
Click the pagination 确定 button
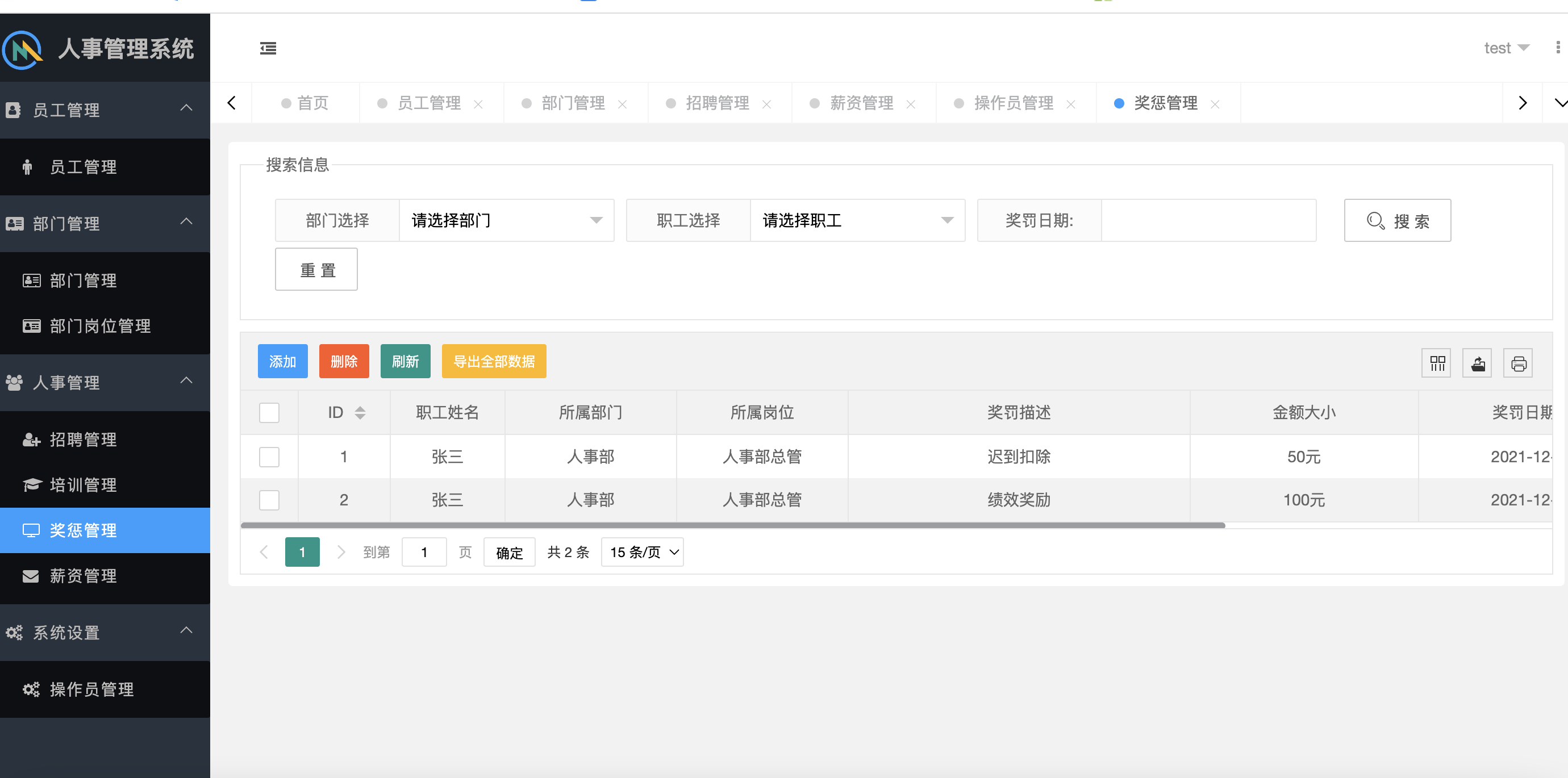click(509, 552)
